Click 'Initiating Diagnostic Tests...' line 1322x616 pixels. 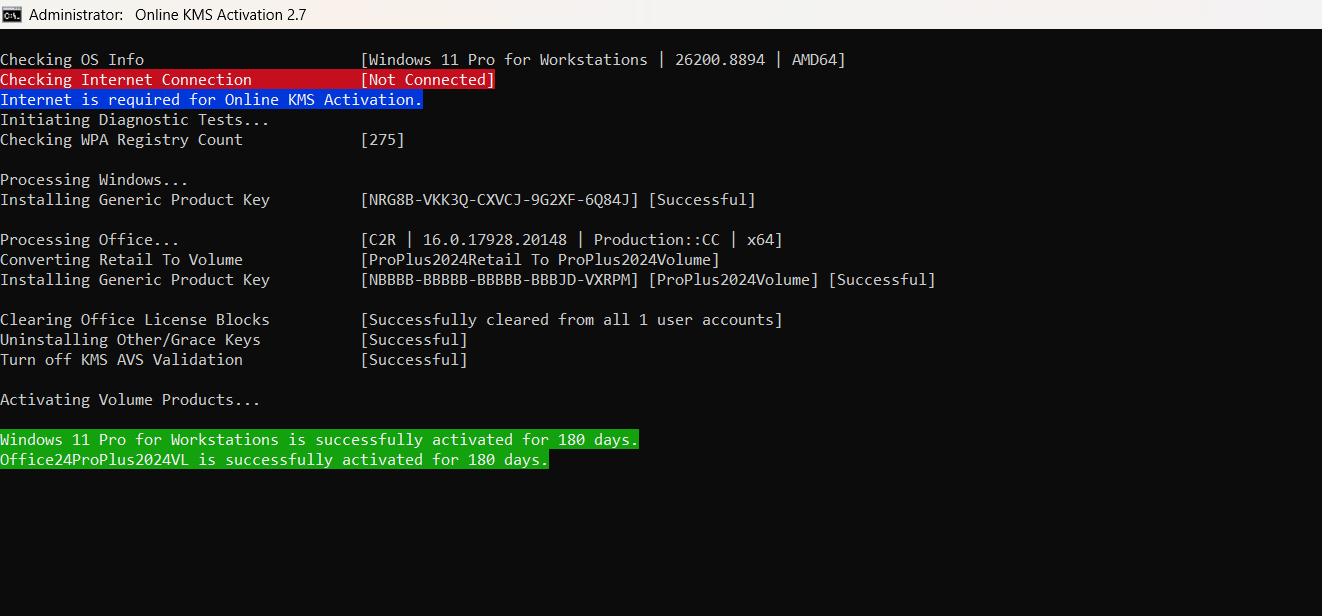coord(135,120)
